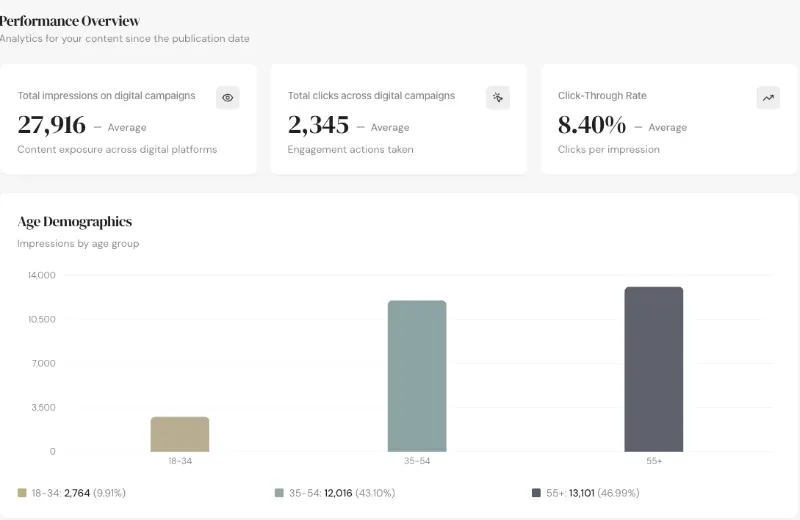Click legend value 12,016 (43.10%)
This screenshot has width=800, height=520.
click(360, 493)
